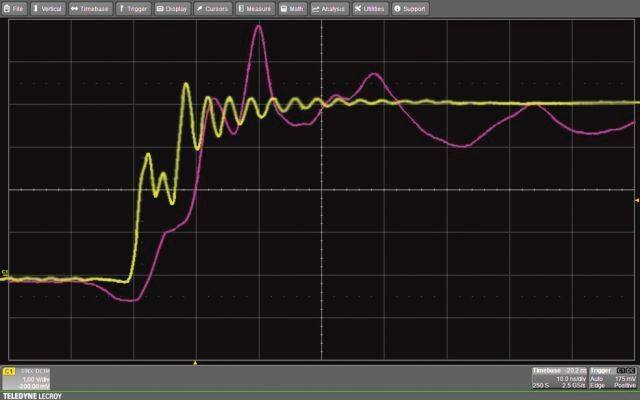Image resolution: width=640 pixels, height=400 pixels.
Task: Select the trigger time marker below the grid
Action: (195, 362)
